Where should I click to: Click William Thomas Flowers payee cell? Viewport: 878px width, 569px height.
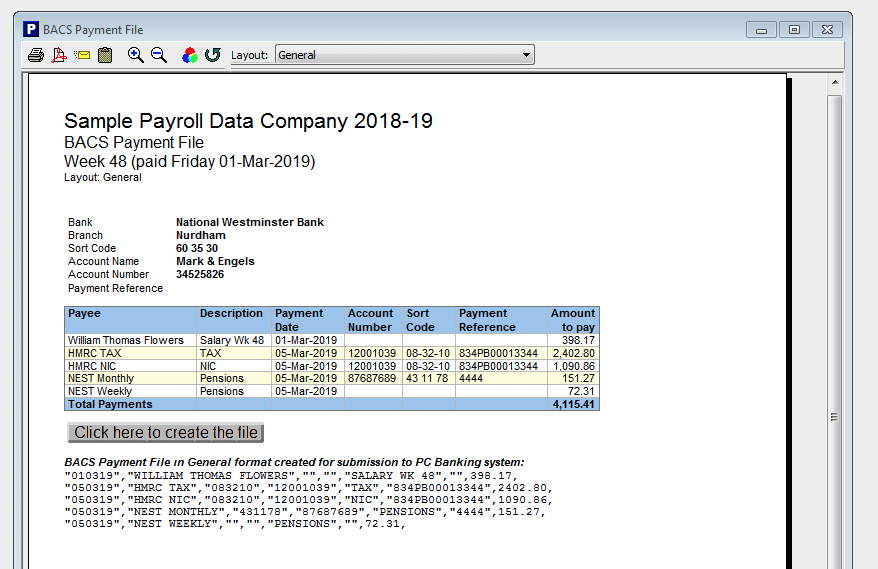click(x=130, y=340)
